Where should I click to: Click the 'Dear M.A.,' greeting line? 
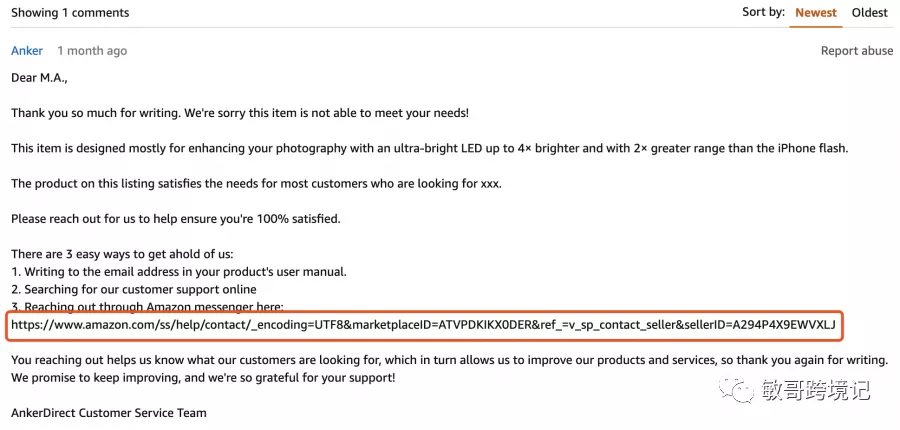coord(39,78)
